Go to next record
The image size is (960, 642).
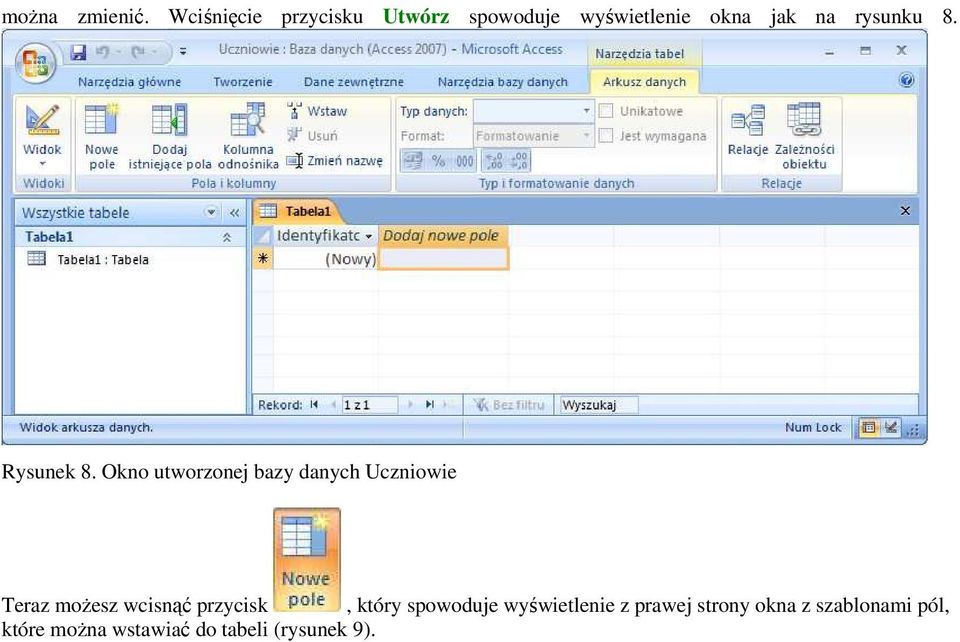410,405
